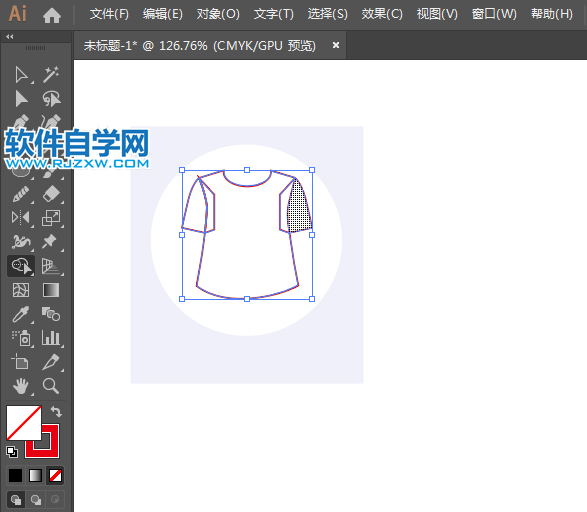
Task: Select the Magic Wand tool
Action: point(51,75)
